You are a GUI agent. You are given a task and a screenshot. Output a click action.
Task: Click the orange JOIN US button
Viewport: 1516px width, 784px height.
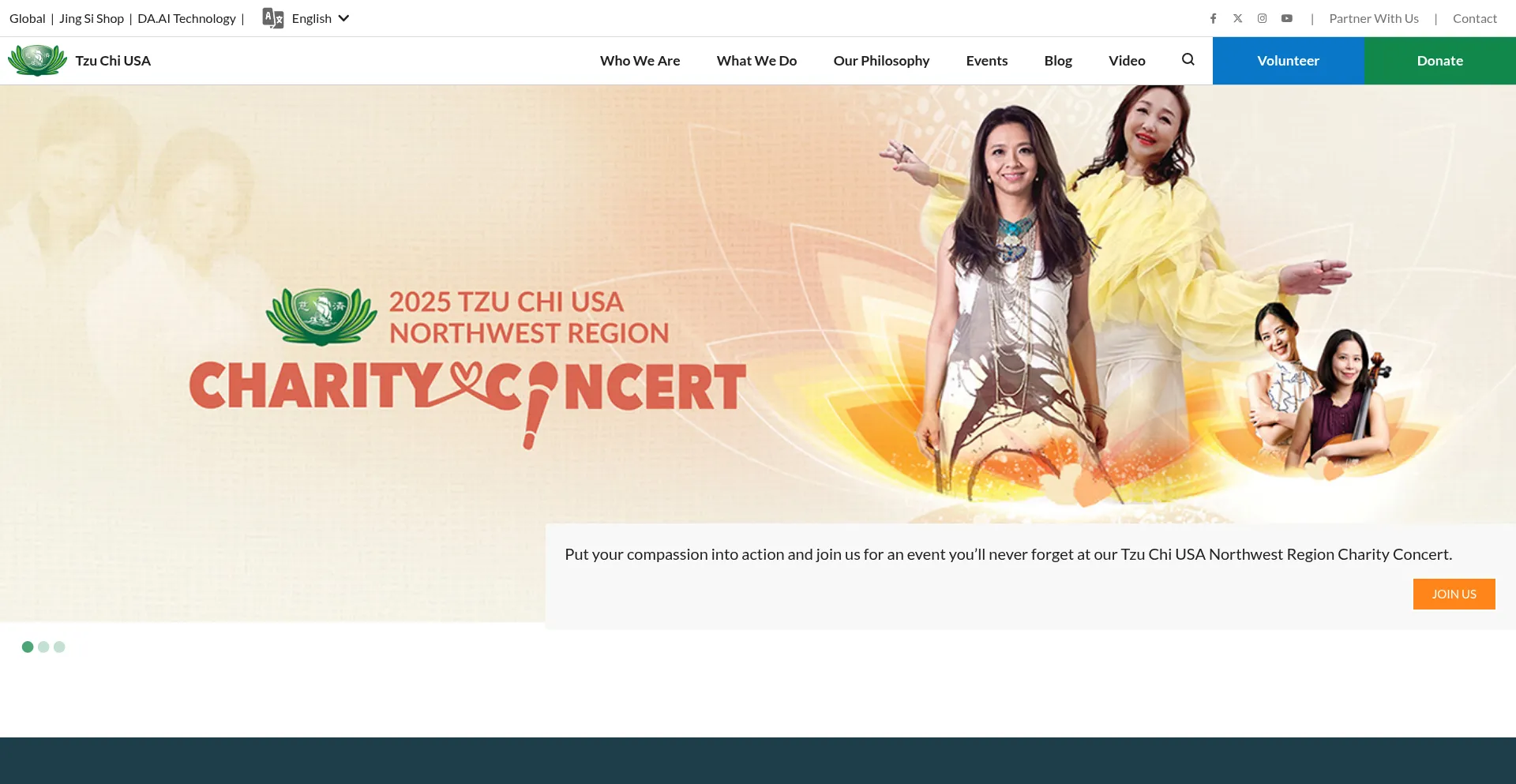pos(1454,595)
